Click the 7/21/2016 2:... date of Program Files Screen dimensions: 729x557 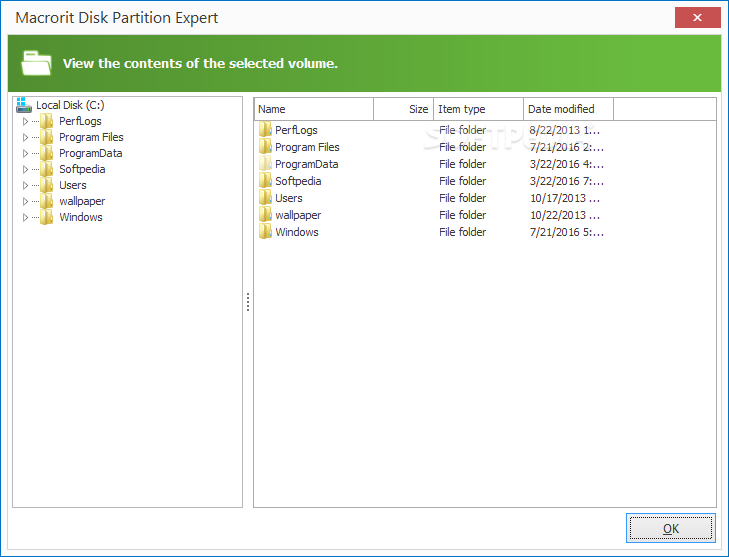[x=567, y=147]
